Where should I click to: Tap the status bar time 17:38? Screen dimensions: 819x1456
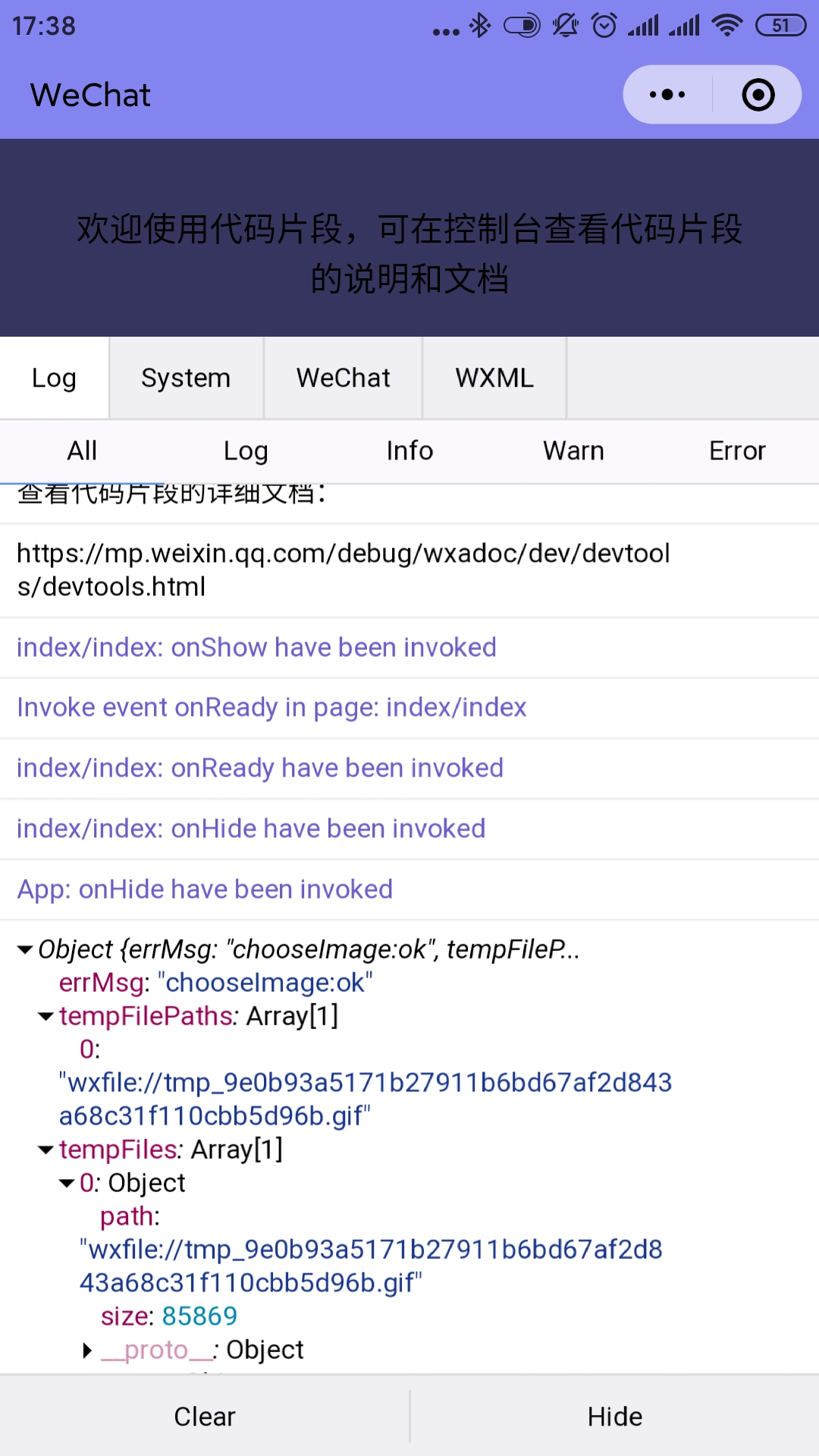[x=44, y=27]
